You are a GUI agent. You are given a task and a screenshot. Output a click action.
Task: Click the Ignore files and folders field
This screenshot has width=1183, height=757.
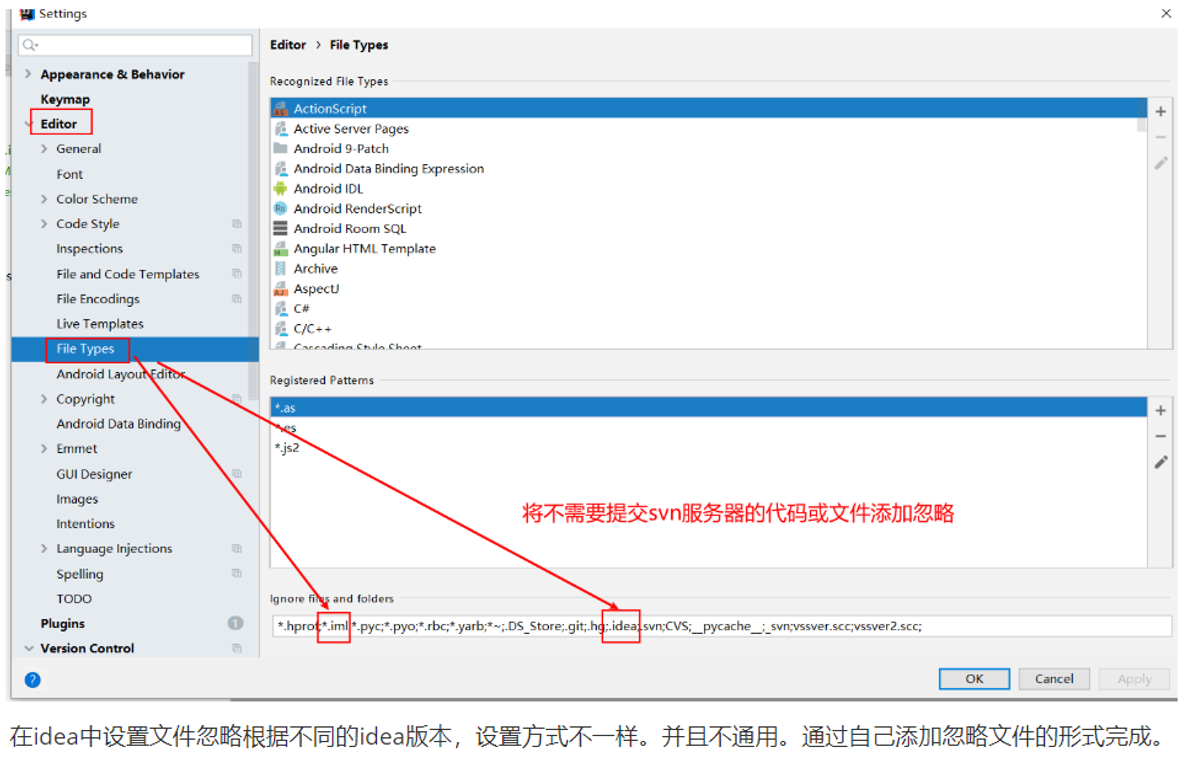(x=721, y=626)
